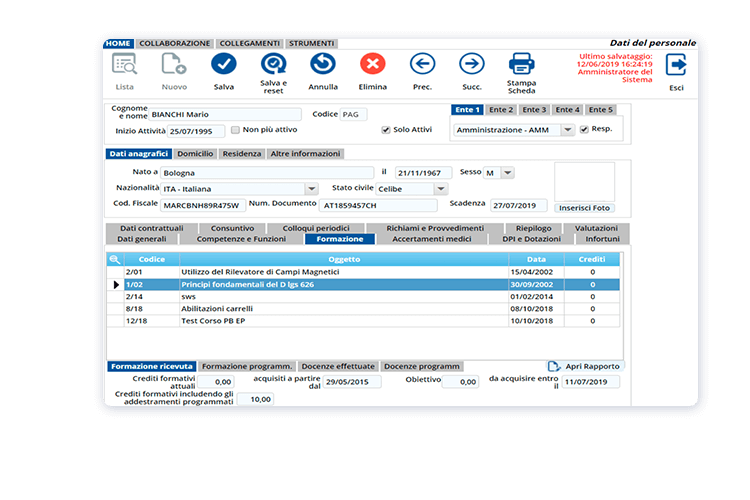Screen dimensions: 750x500
Task: Select the Ente 4 tab
Action: pos(567,110)
